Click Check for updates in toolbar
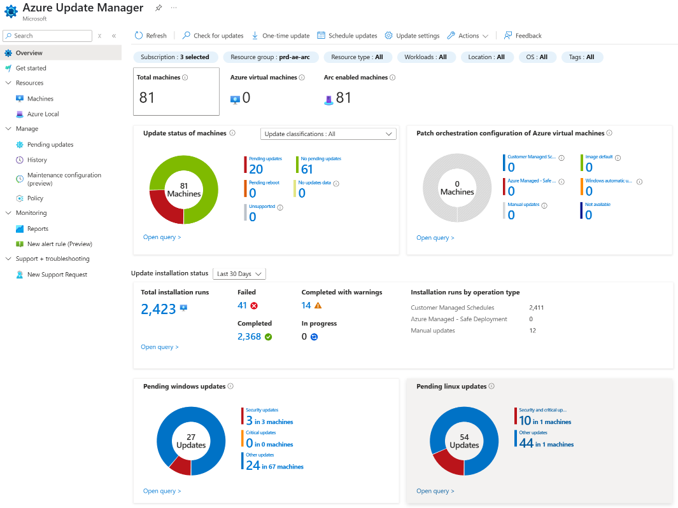 [x=213, y=35]
